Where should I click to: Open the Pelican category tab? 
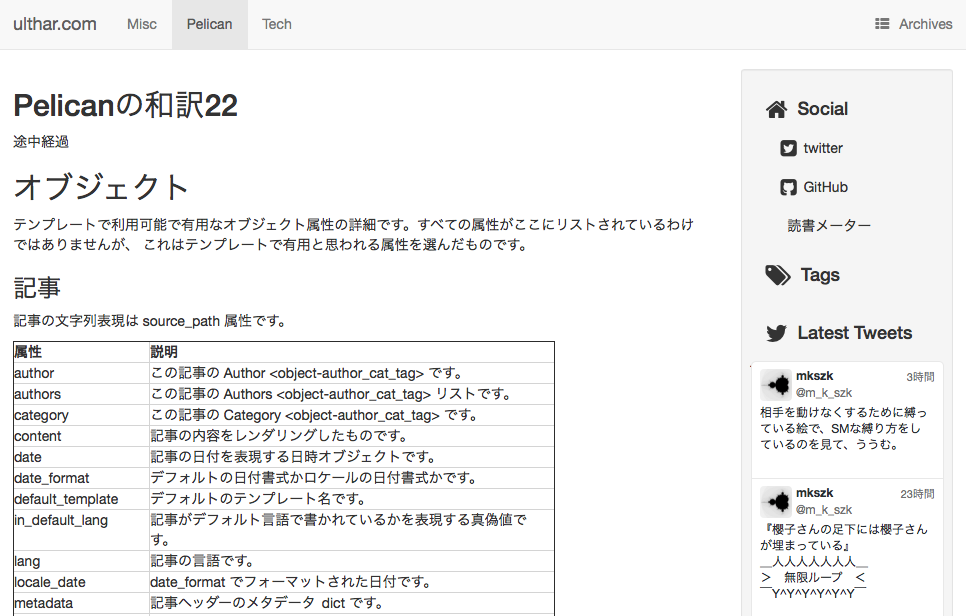click(209, 24)
